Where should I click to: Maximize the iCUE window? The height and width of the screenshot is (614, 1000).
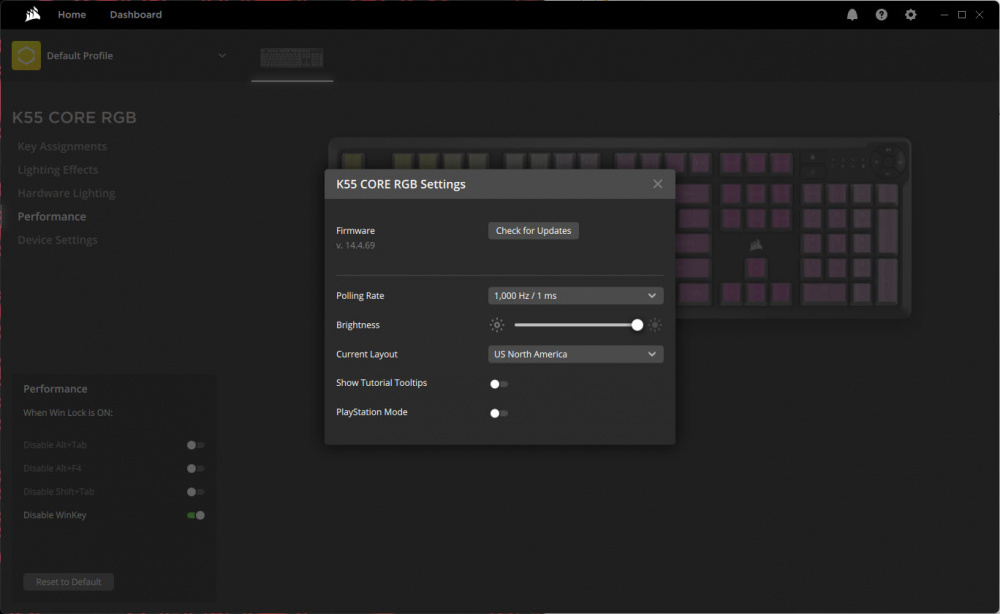tap(962, 15)
